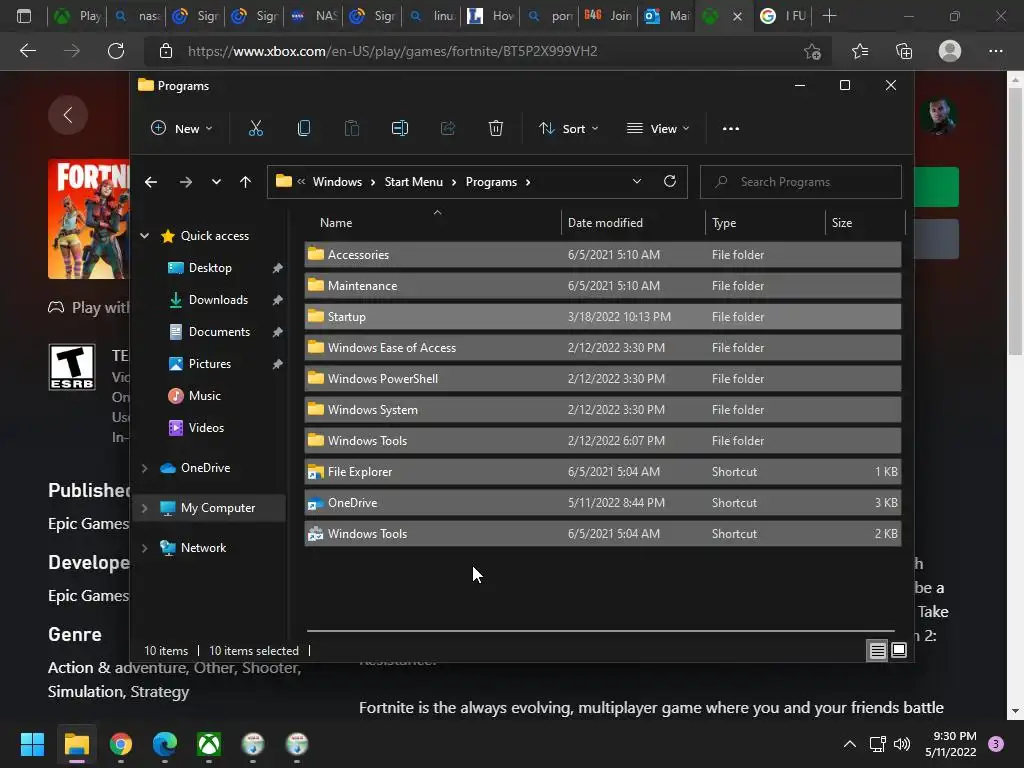Open the New item dropdown
1024x768 pixels.
click(182, 129)
